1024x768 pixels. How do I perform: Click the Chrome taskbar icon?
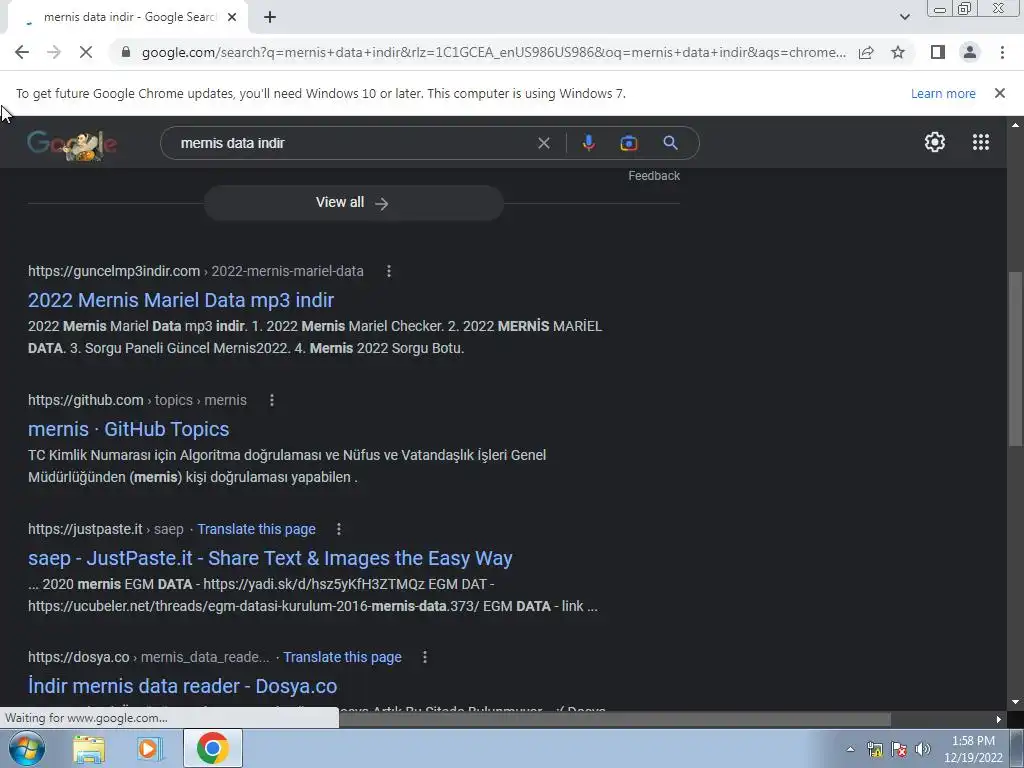coord(212,748)
